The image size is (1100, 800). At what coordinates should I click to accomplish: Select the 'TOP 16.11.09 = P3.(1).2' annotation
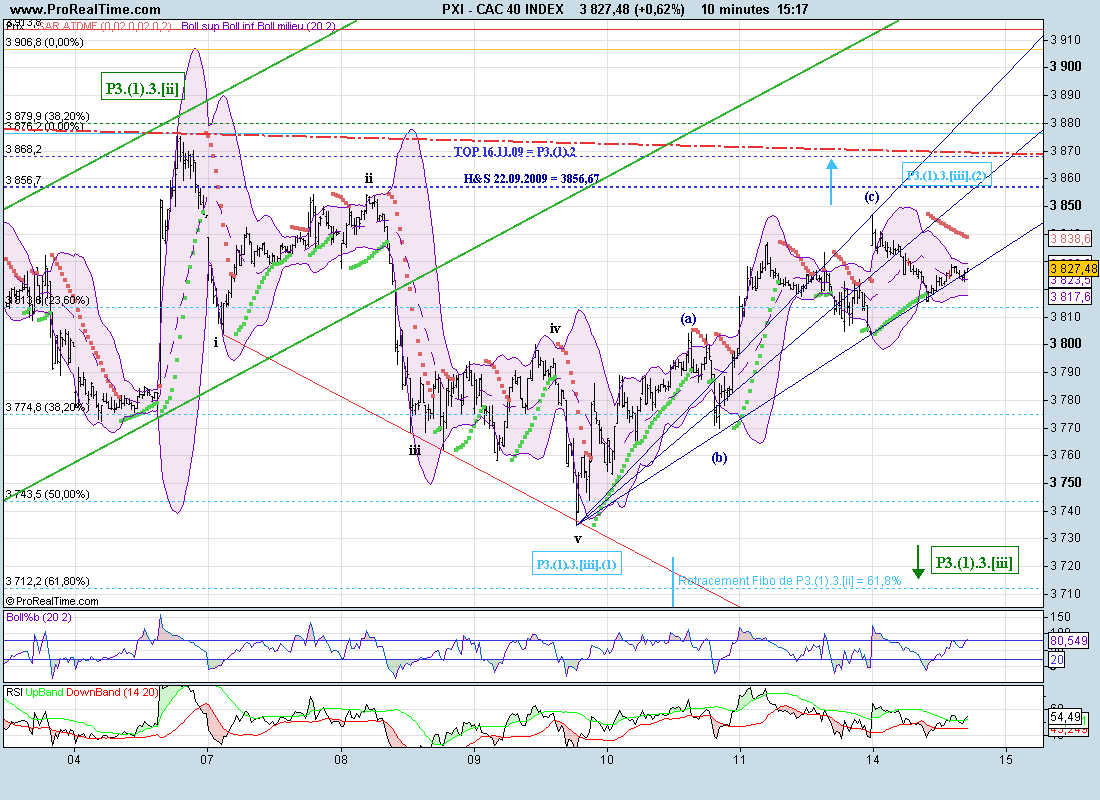point(515,152)
